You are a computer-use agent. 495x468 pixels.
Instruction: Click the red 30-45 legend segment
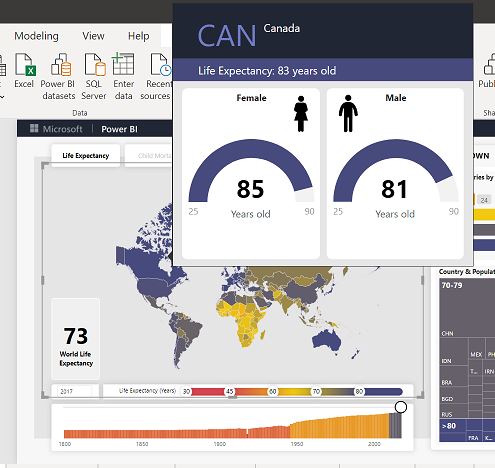tap(208, 391)
